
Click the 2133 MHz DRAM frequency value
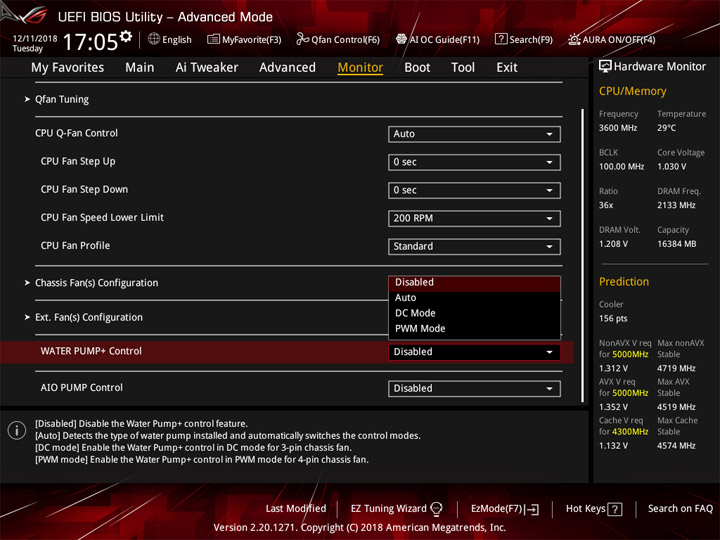coord(676,205)
